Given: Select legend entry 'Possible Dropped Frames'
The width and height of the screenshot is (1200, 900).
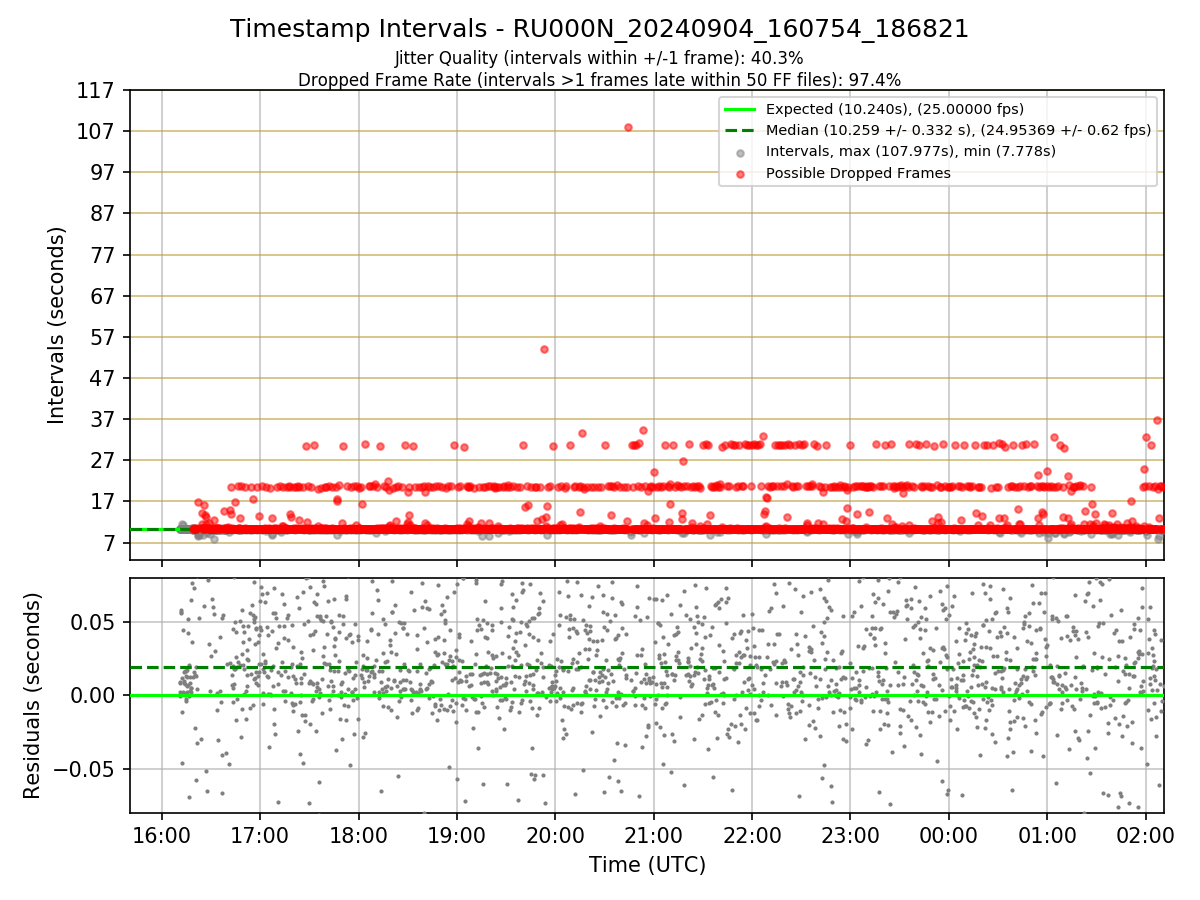Looking at the screenshot, I should 857,173.
